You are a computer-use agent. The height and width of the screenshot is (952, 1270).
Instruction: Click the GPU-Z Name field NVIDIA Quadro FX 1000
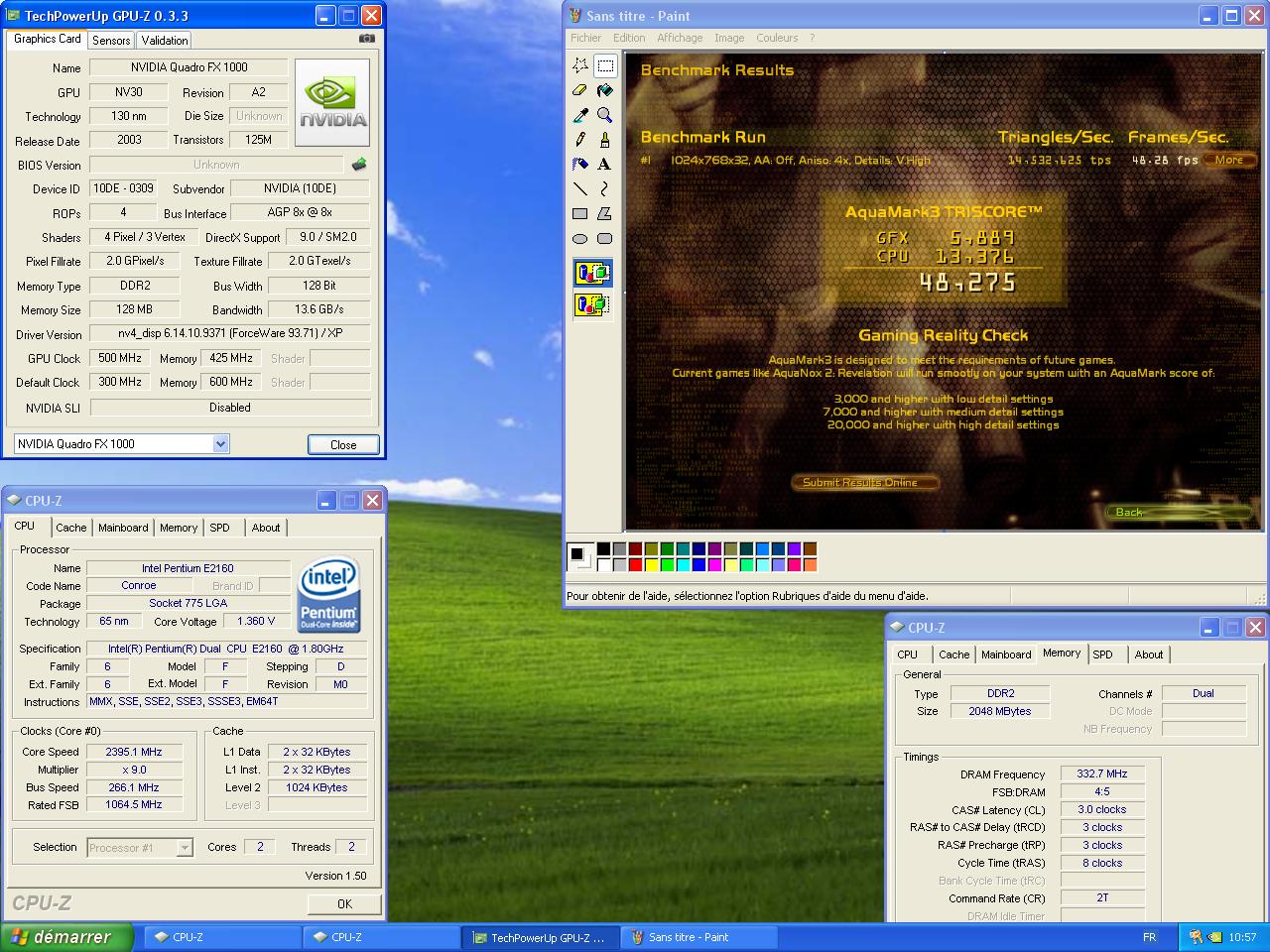coord(189,67)
